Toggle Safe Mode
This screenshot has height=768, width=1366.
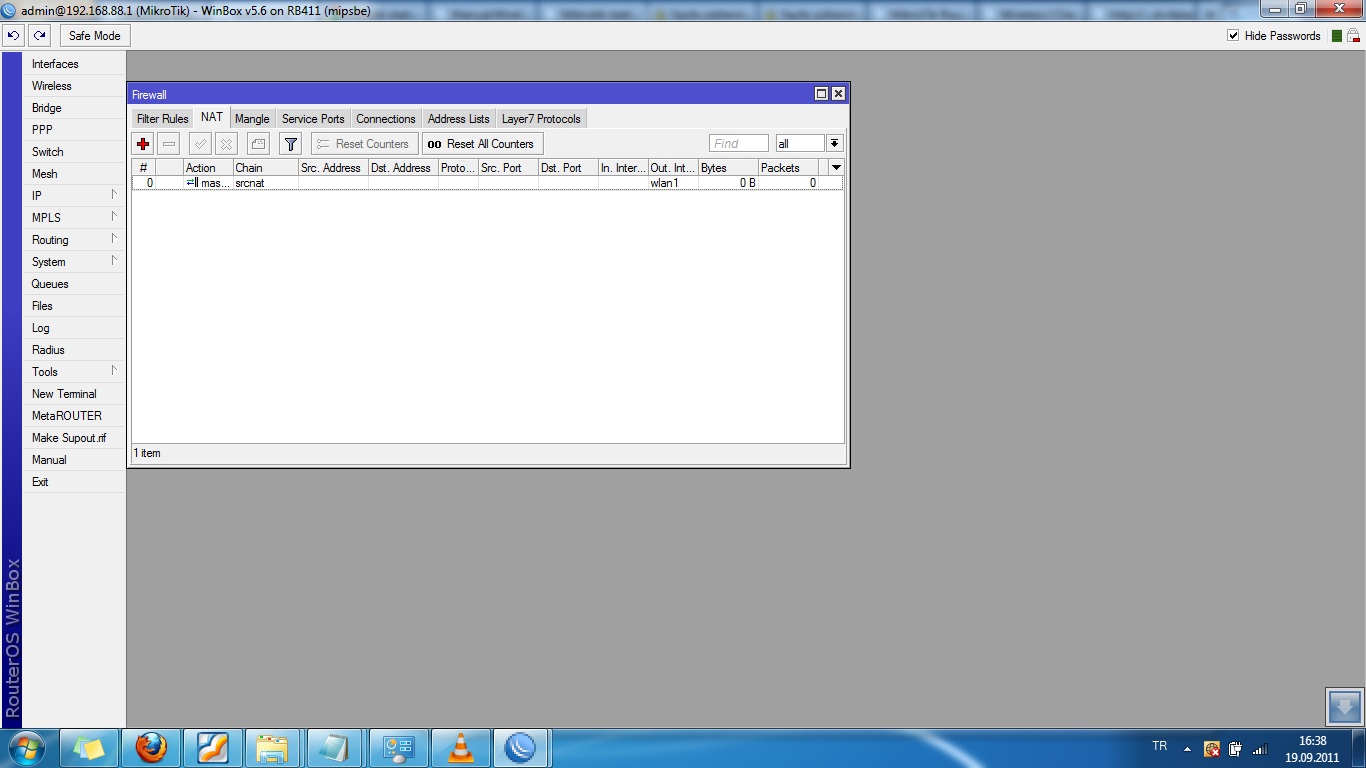tap(95, 35)
